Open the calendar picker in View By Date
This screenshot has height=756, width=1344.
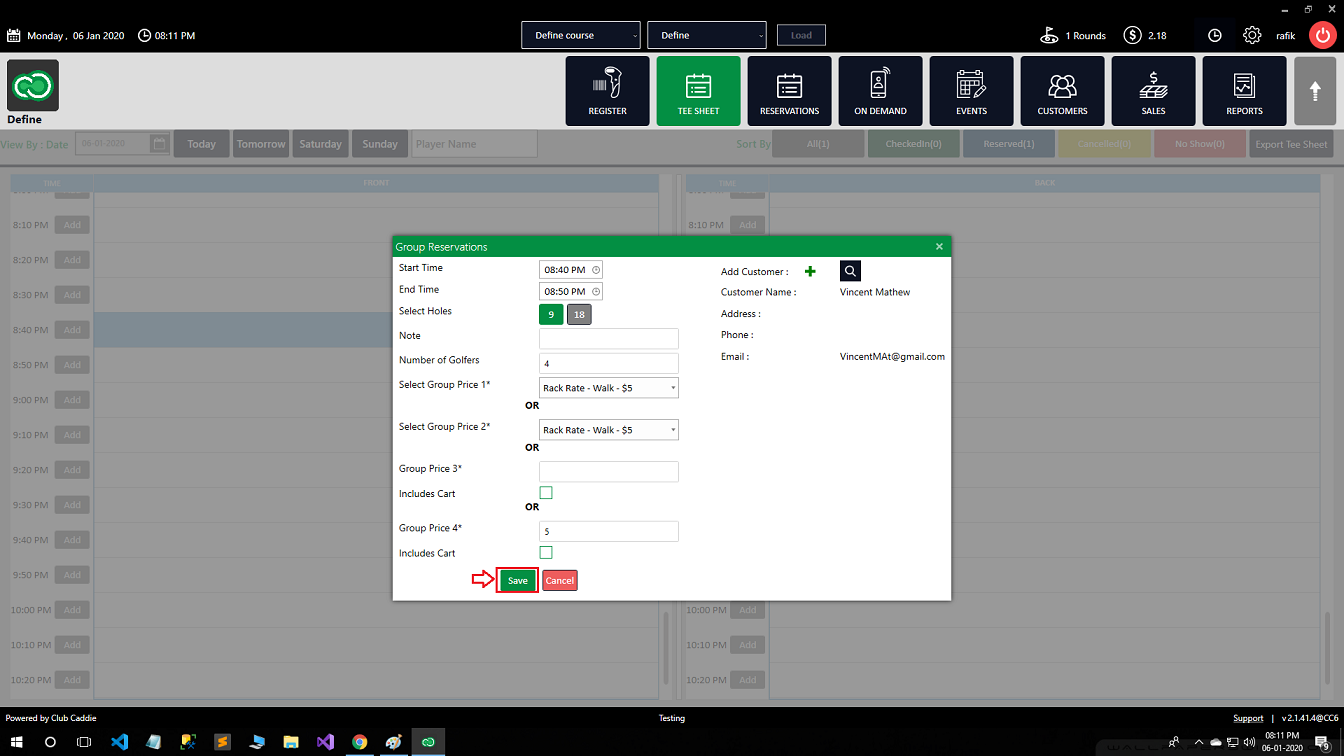[x=159, y=144]
